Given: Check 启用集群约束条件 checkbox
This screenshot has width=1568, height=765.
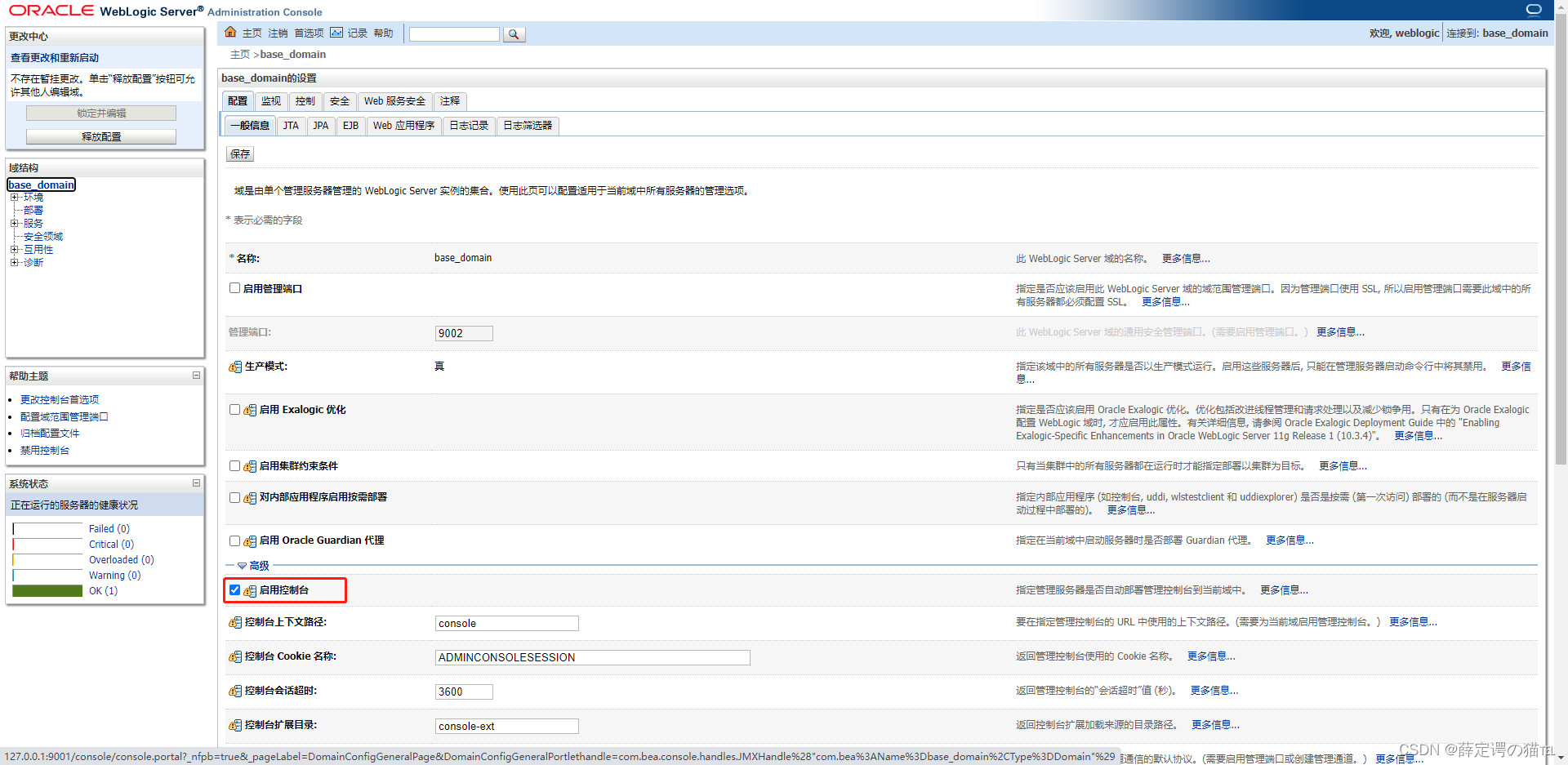Looking at the screenshot, I should (x=234, y=466).
